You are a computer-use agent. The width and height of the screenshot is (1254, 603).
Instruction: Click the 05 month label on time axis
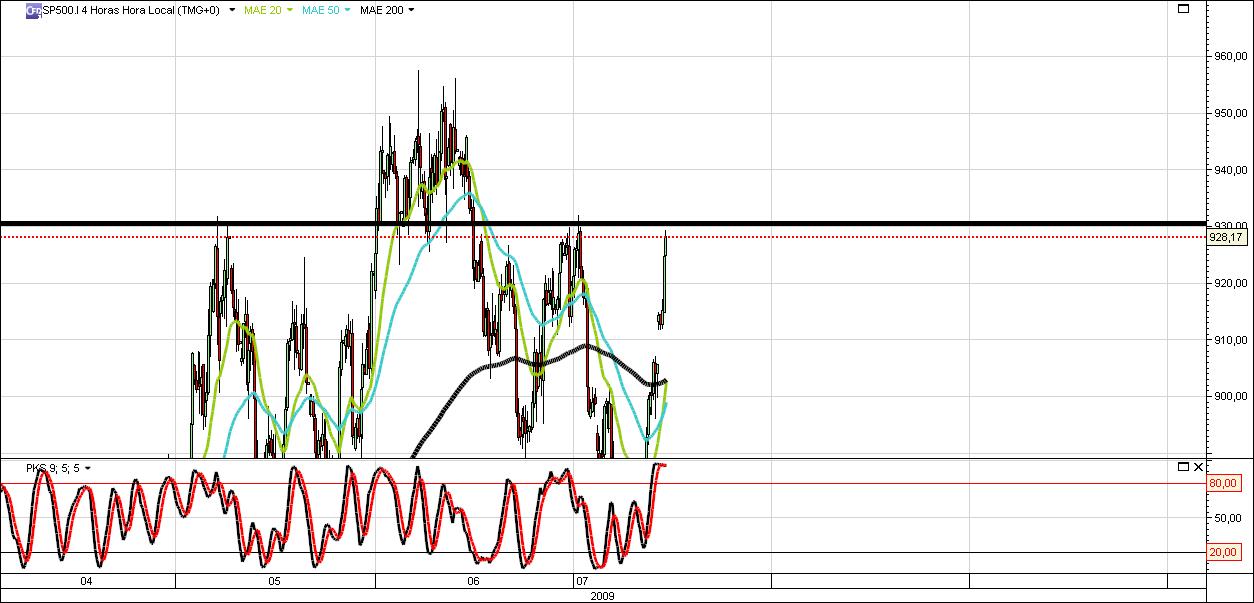274,581
